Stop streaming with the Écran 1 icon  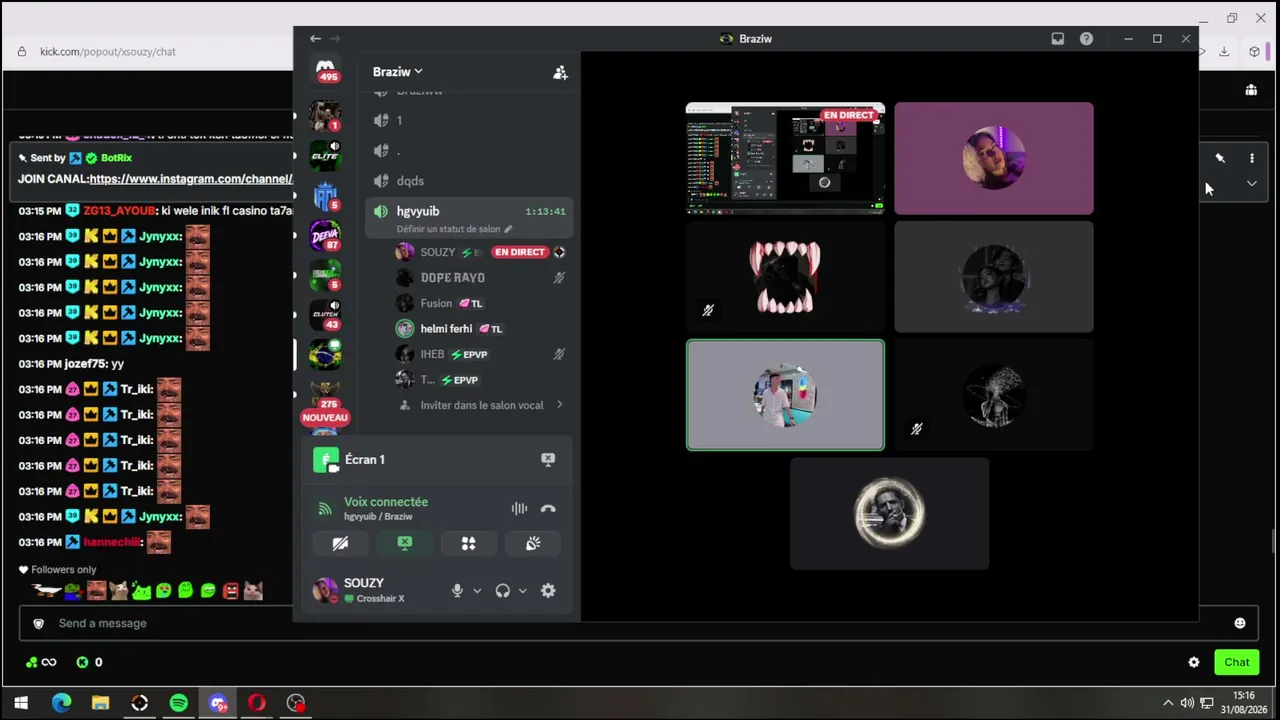(548, 459)
